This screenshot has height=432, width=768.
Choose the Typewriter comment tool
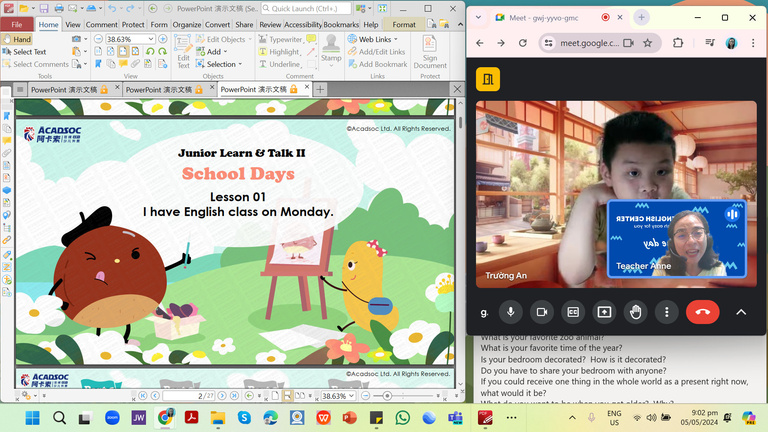280,39
